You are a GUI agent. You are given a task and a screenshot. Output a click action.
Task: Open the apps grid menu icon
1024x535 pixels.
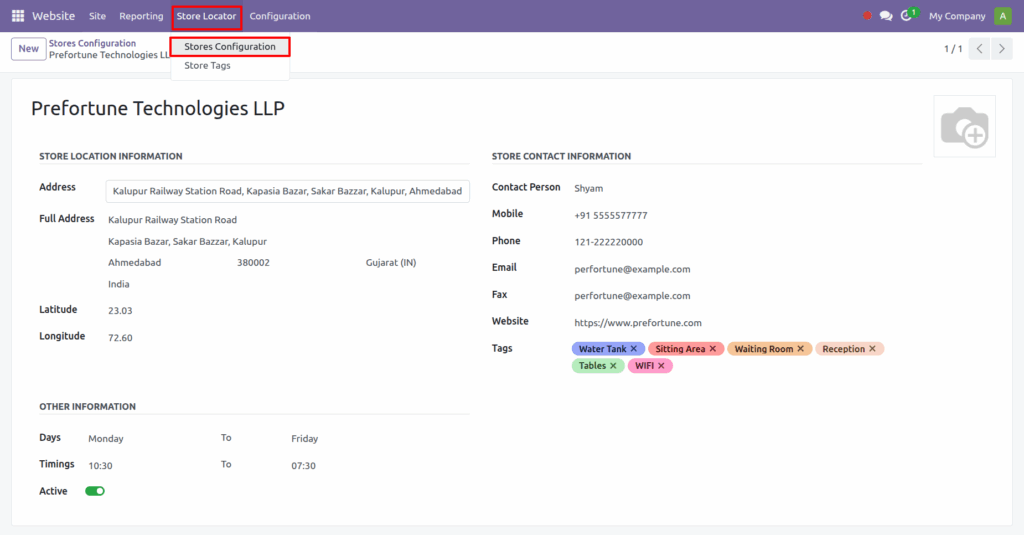click(x=18, y=16)
